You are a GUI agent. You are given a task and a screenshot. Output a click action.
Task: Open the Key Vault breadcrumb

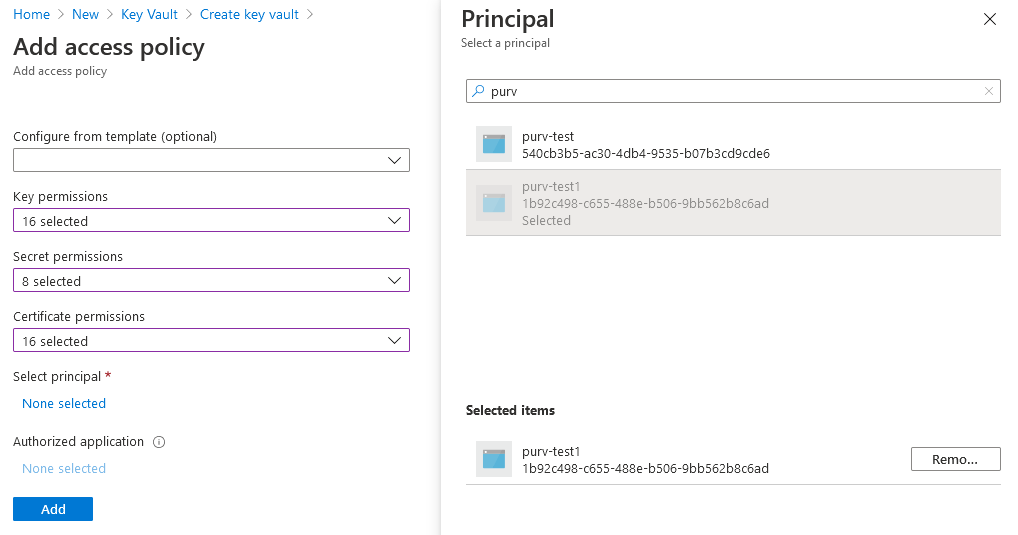[149, 15]
